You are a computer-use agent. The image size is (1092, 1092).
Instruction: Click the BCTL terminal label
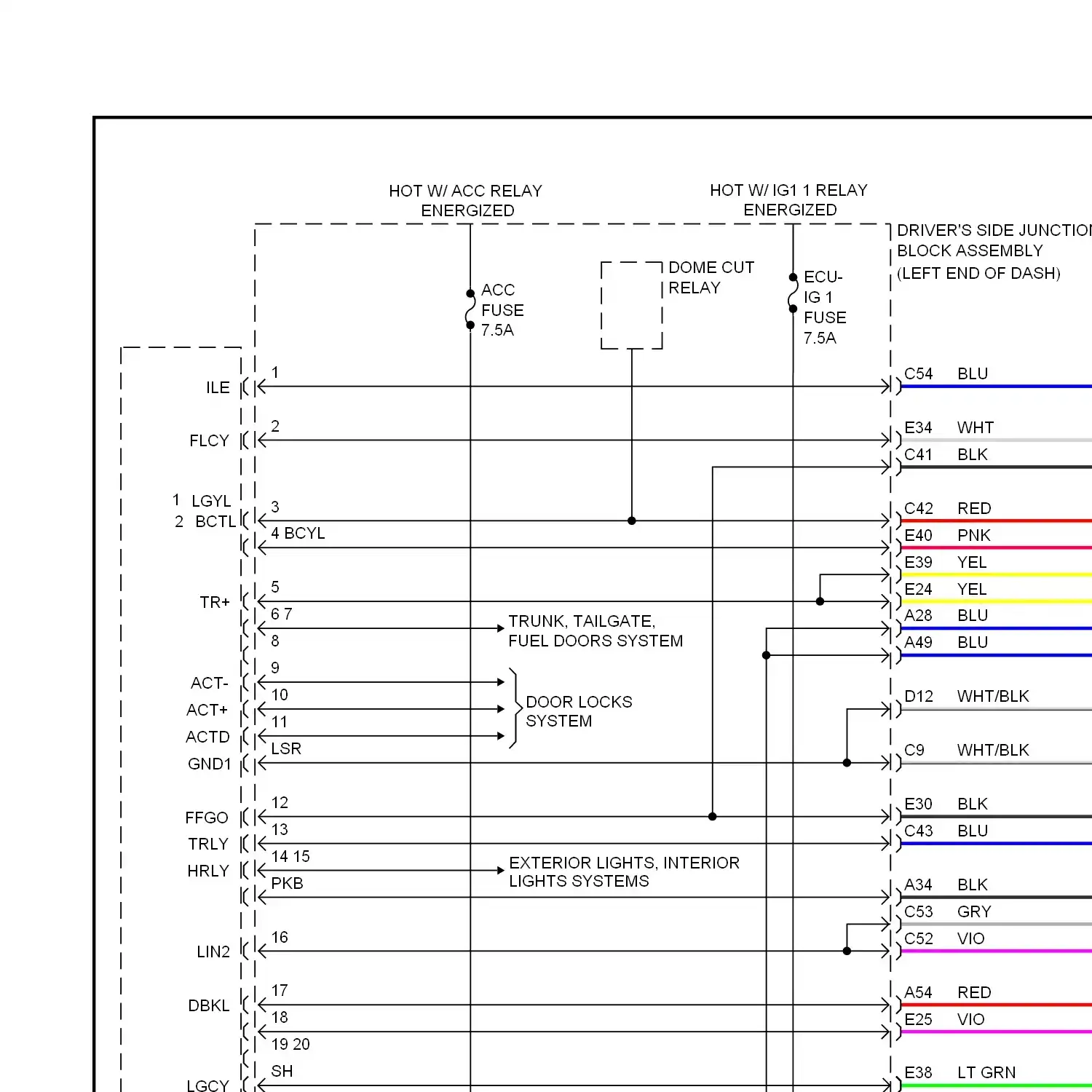point(215,521)
